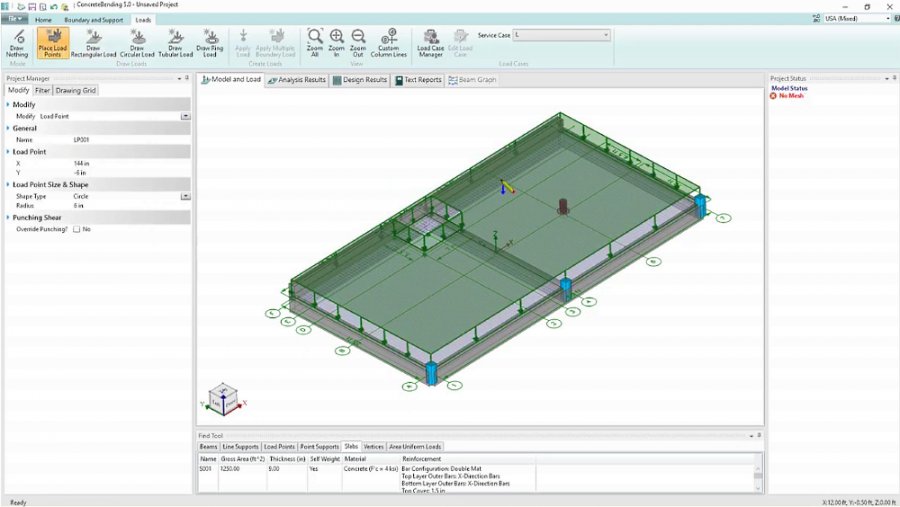This screenshot has height=507, width=900.
Task: Zoom Out of the model
Action: point(358,43)
